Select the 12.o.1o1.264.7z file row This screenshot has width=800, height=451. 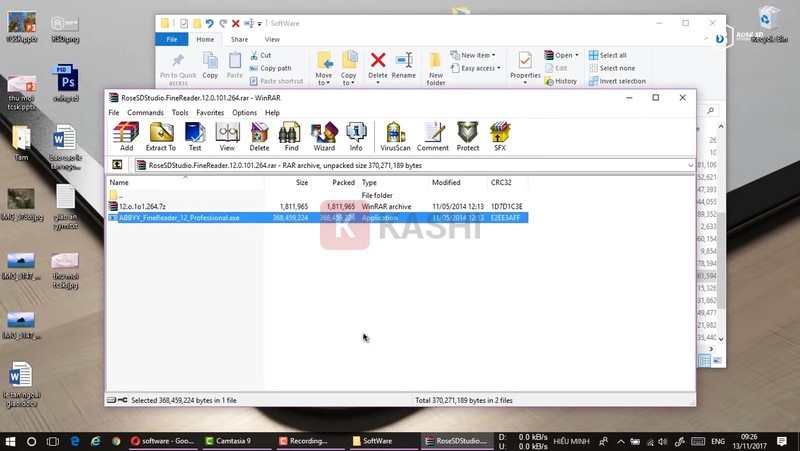click(x=317, y=207)
